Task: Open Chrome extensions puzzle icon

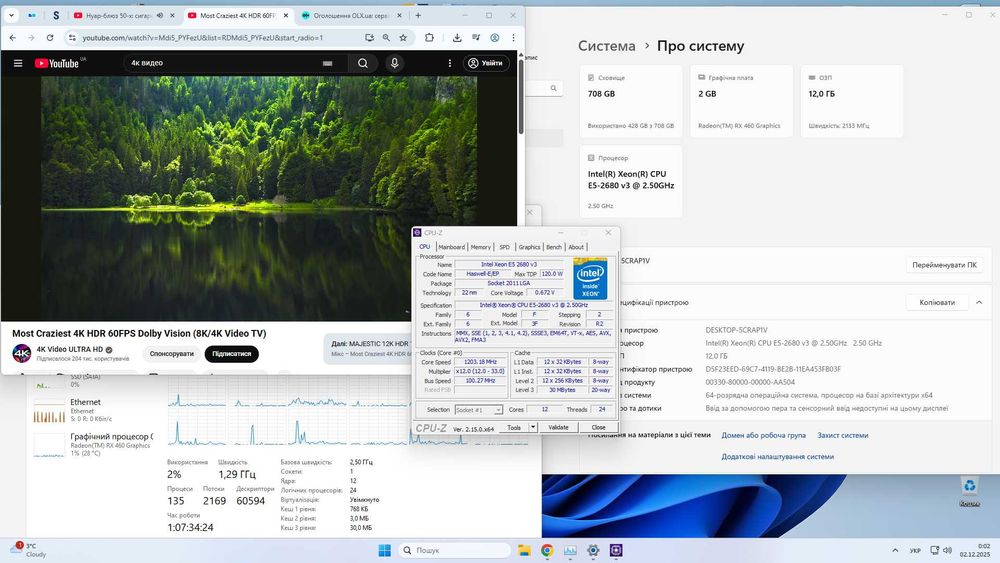Action: [429, 38]
